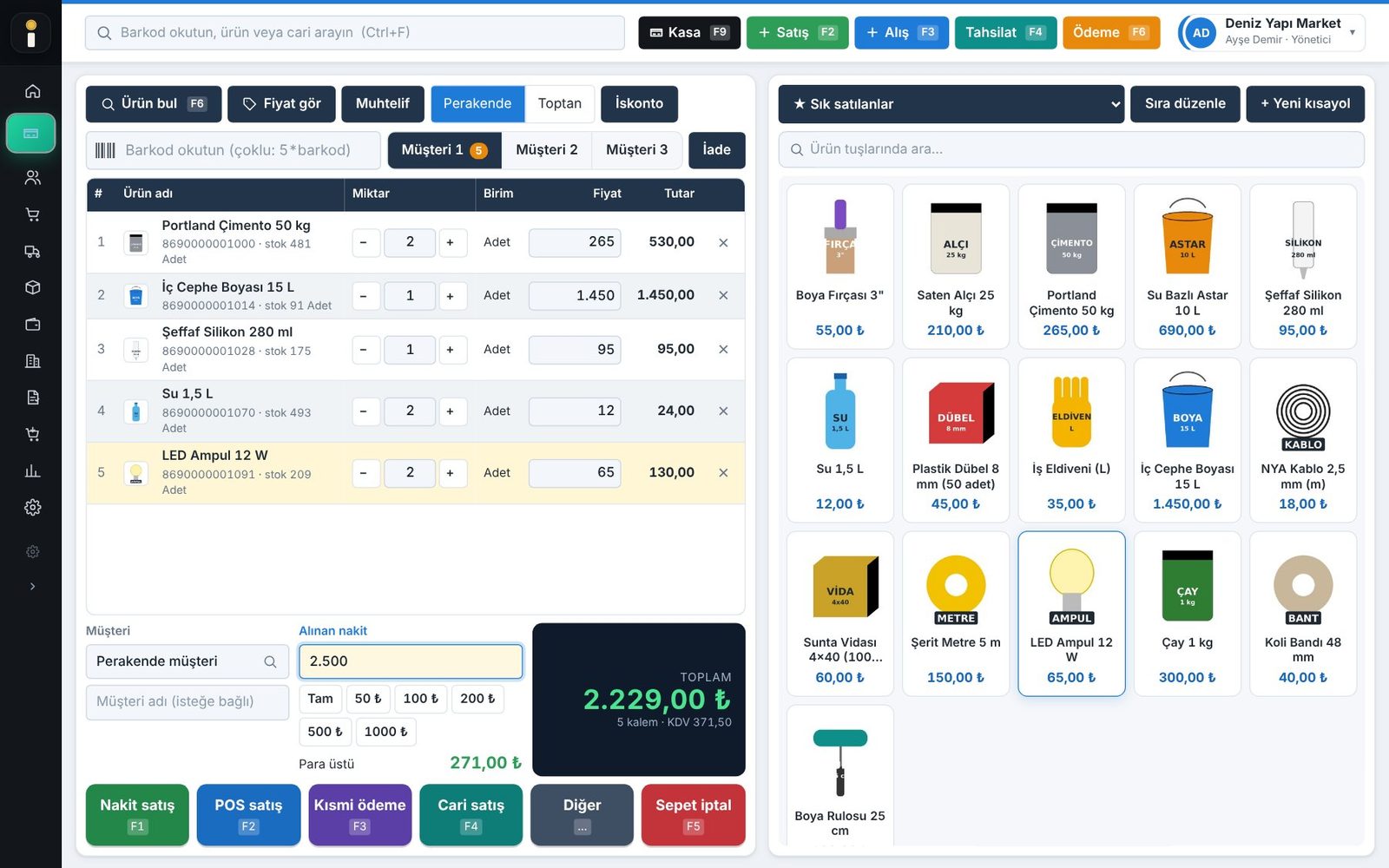Add Boya Fırçası 3" product tile
1389x868 pixels.
(840, 266)
